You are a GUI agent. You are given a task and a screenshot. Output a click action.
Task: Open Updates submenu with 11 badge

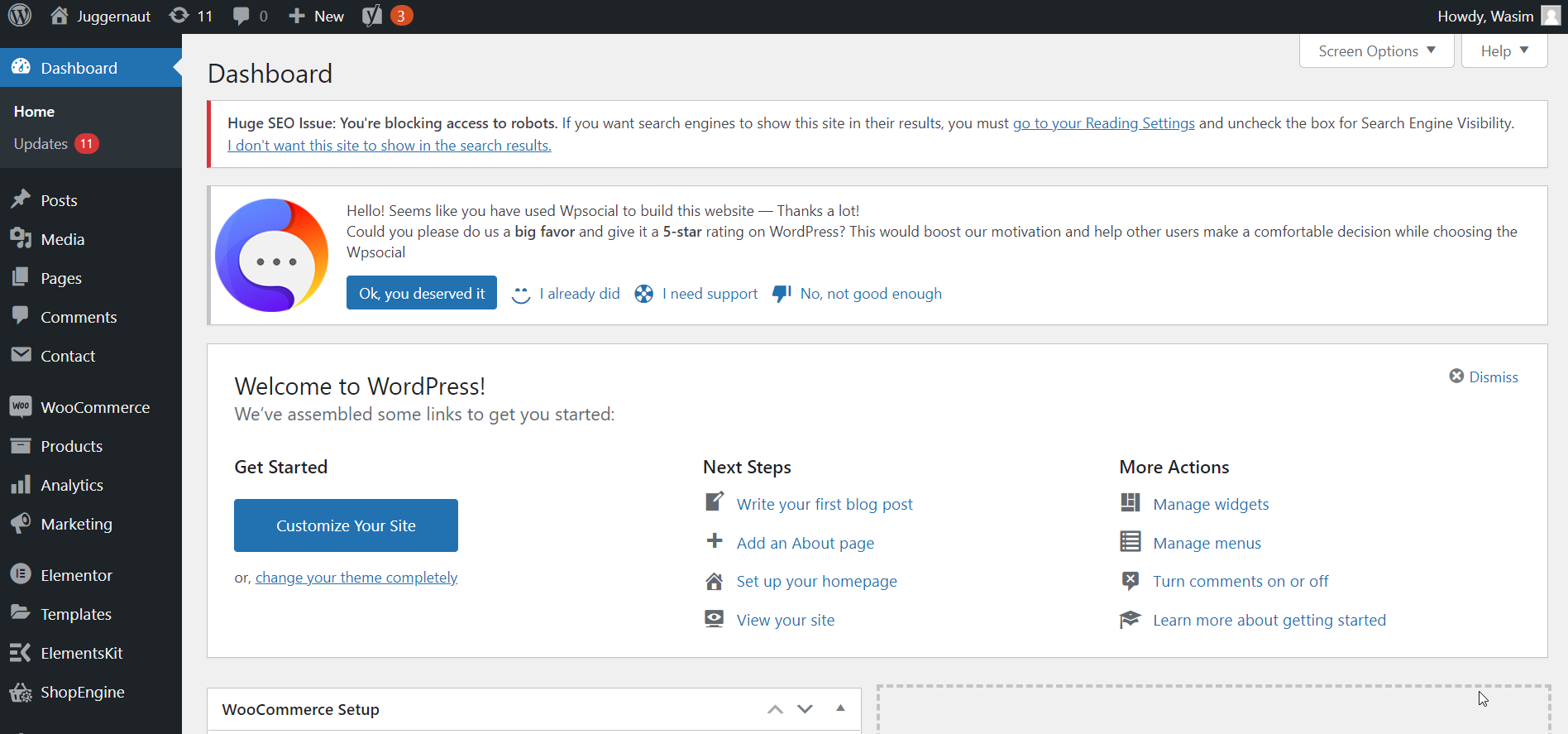click(x=56, y=143)
